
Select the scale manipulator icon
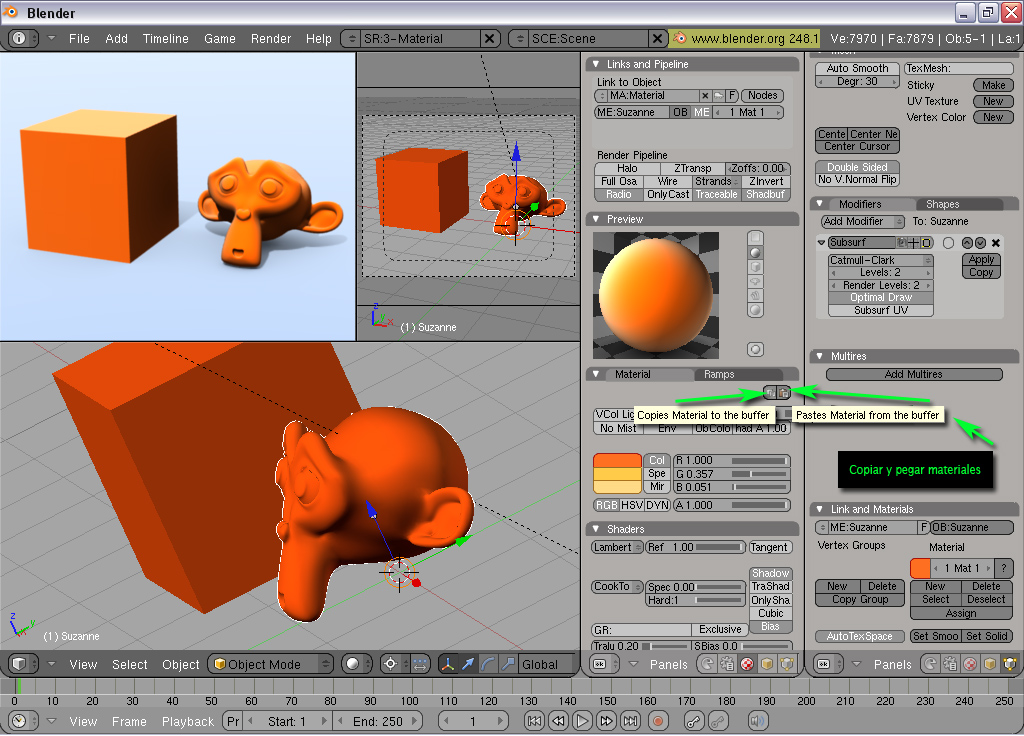click(x=507, y=664)
